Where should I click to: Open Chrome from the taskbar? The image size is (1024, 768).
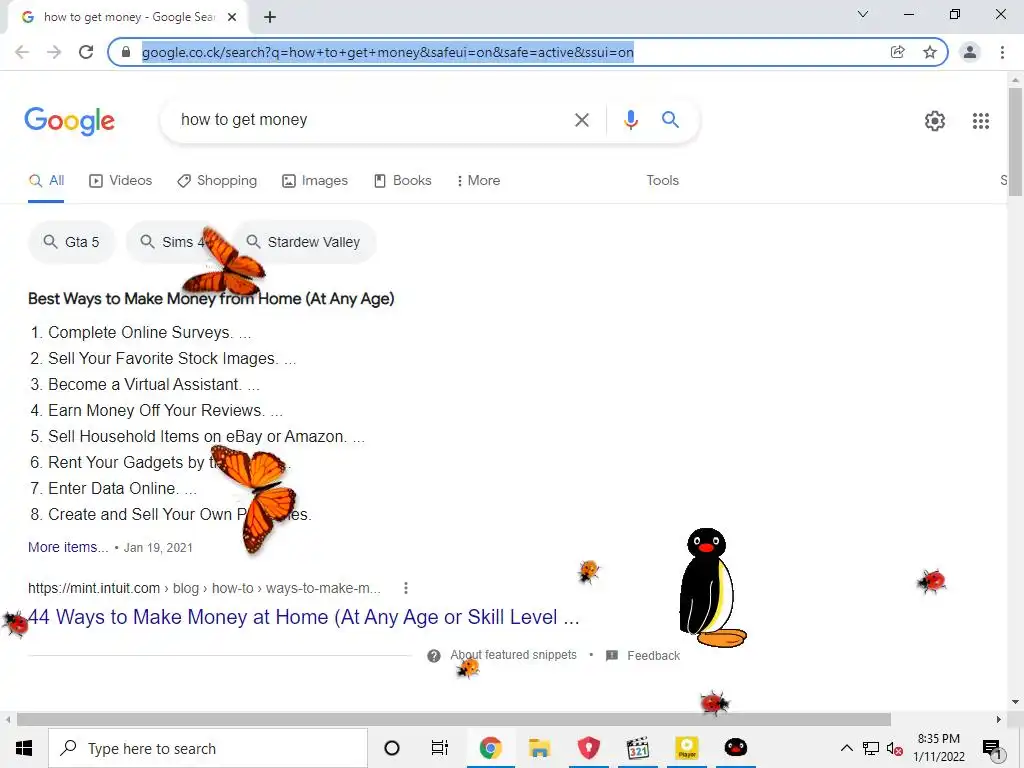[490, 748]
